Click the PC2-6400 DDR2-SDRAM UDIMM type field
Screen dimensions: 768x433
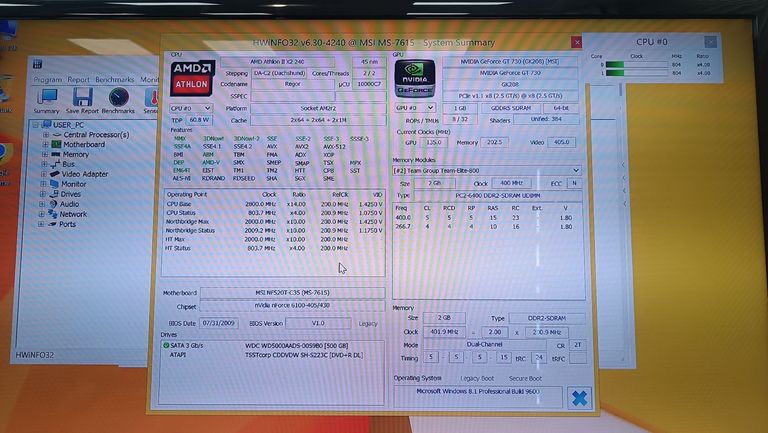click(x=498, y=195)
